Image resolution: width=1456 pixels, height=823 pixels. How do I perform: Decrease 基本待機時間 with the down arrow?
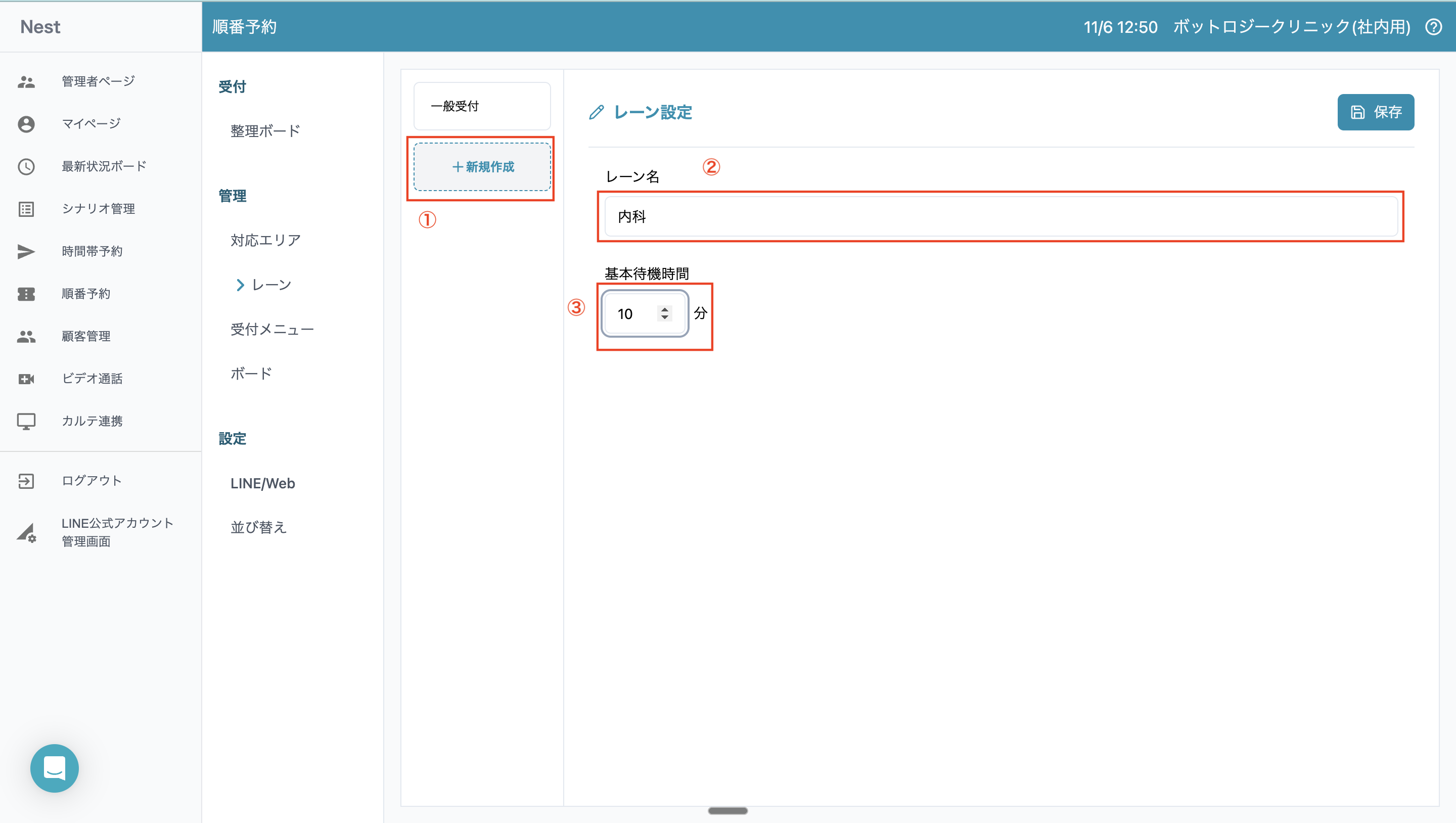pos(665,317)
